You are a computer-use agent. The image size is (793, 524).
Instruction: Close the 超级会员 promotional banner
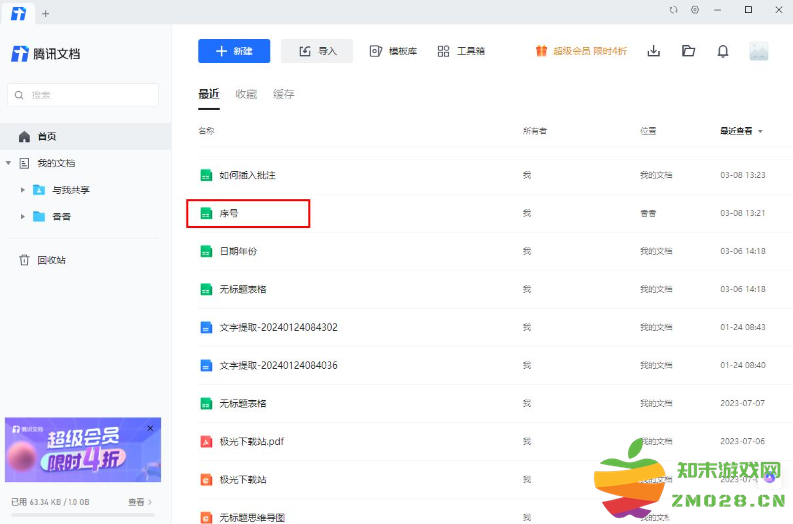151,428
